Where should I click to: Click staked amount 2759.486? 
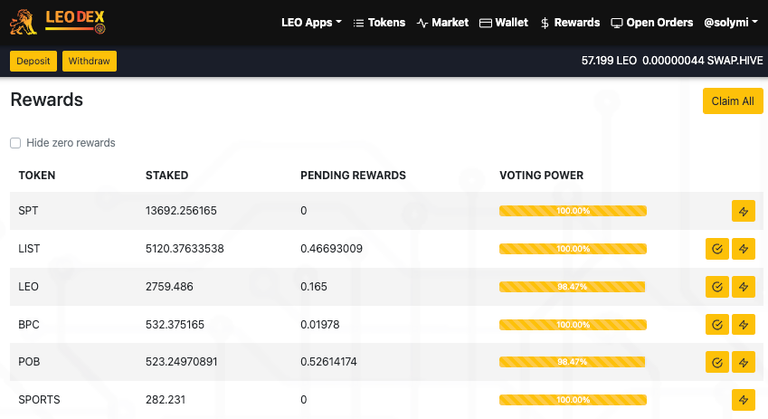(x=169, y=287)
